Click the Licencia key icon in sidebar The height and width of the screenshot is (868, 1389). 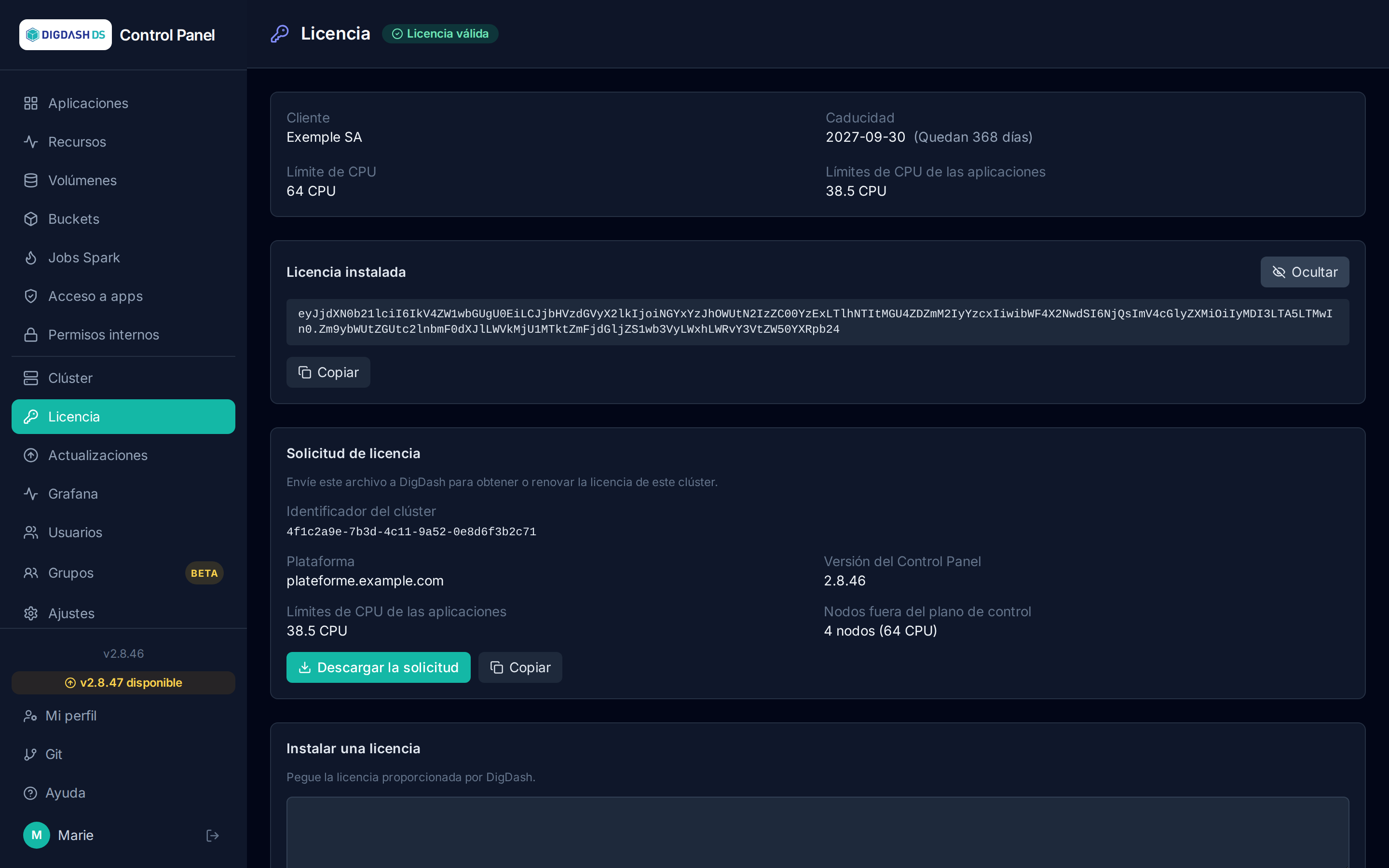31,417
